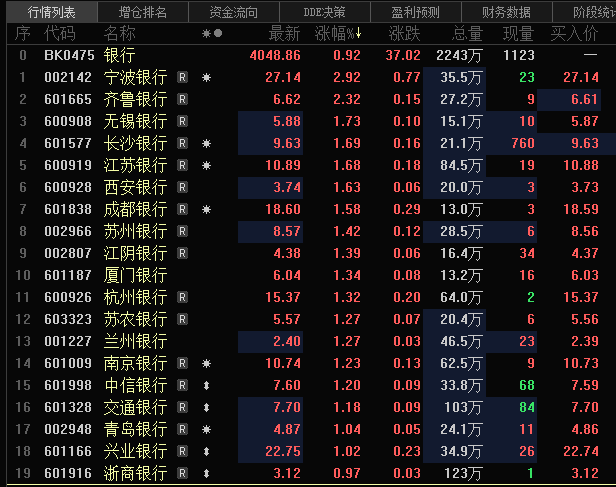Image resolution: width=616 pixels, height=487 pixels.
Task: Sort by 名称 column header
Action: [120, 34]
